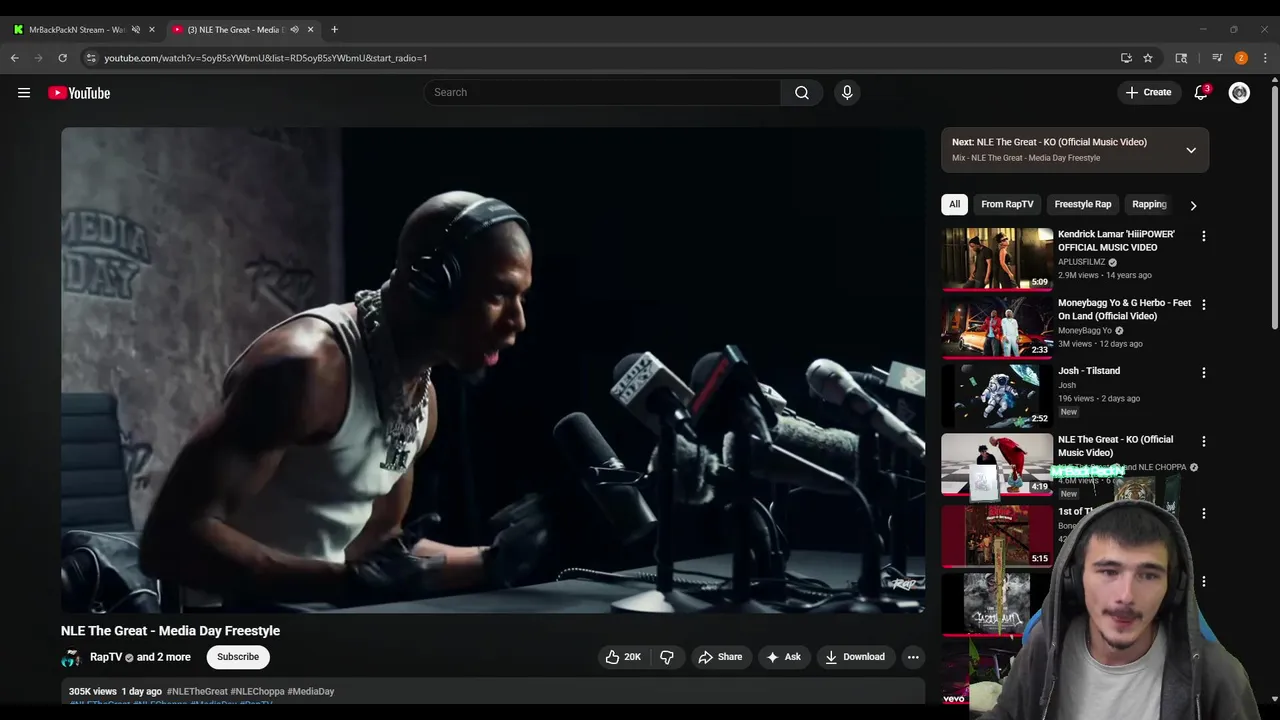
Task: Click the search magnifier button
Action: (802, 92)
